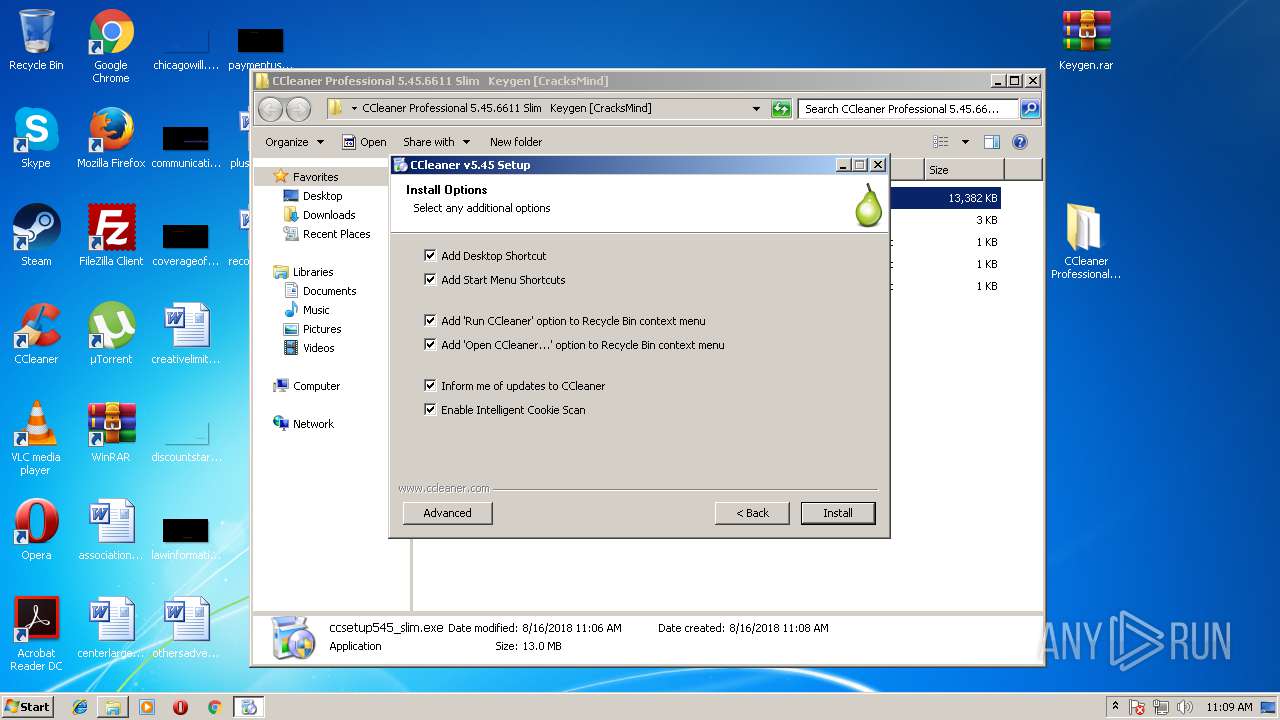Select the creativelimit Word document on the desktop
1280x720 pixels.
click(x=186, y=334)
